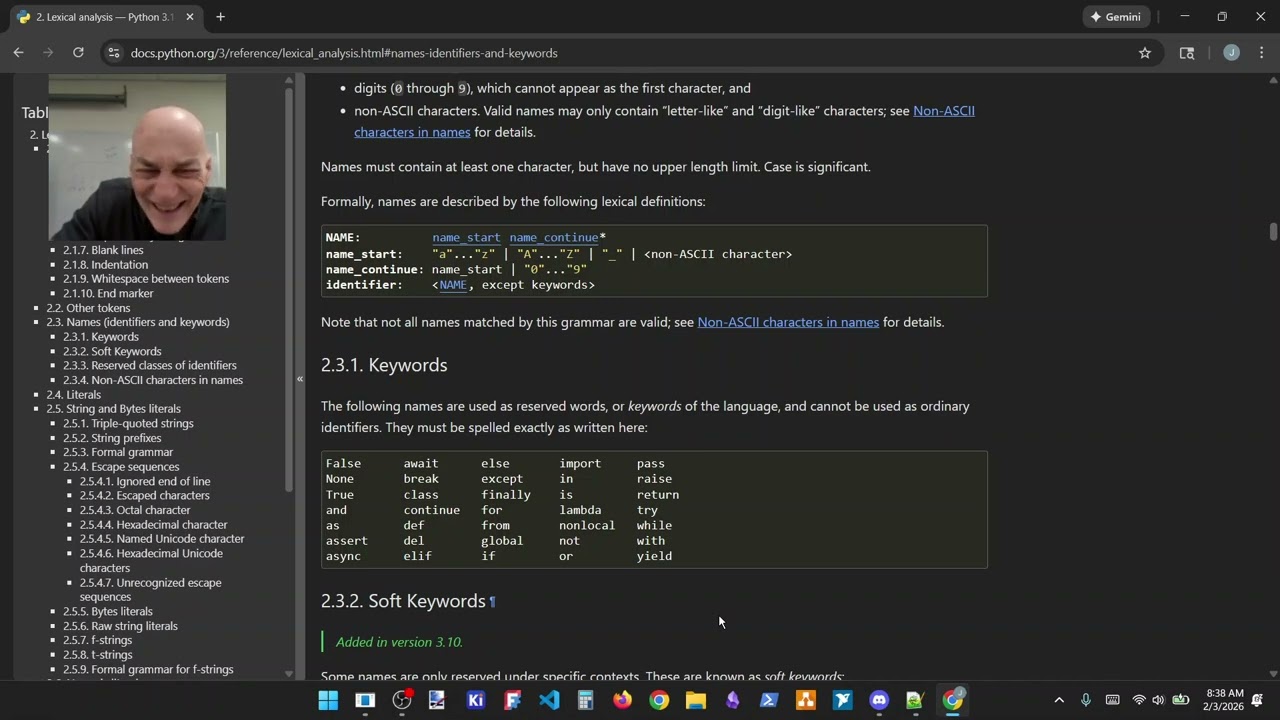
Task: Click the name_continue link in NAME rule
Action: [554, 238]
